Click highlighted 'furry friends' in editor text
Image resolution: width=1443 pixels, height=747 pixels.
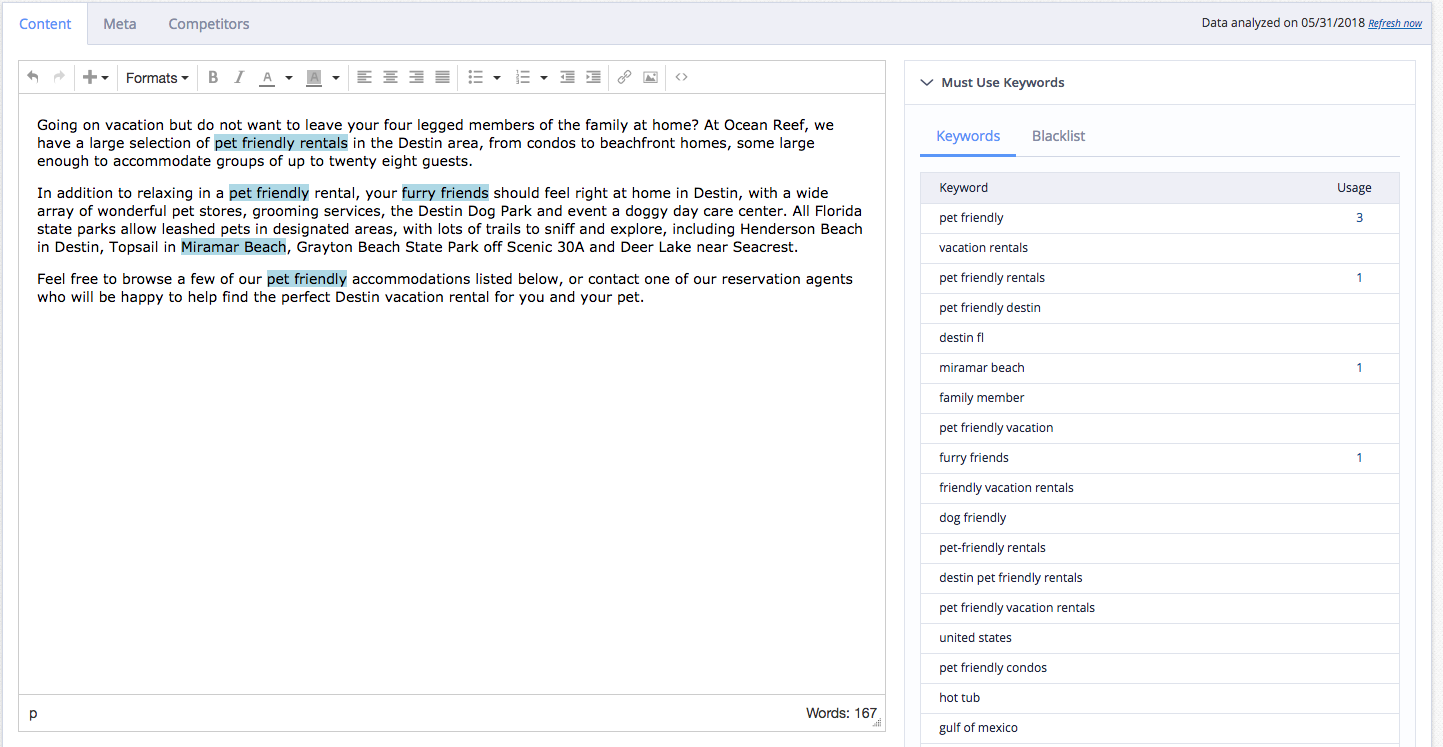click(445, 193)
